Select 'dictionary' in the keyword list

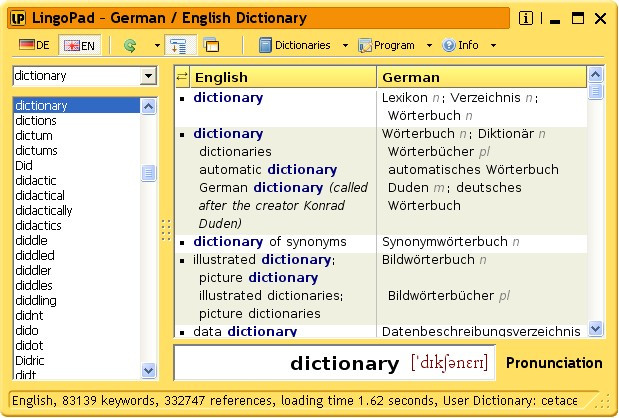pyautogui.click(x=77, y=105)
